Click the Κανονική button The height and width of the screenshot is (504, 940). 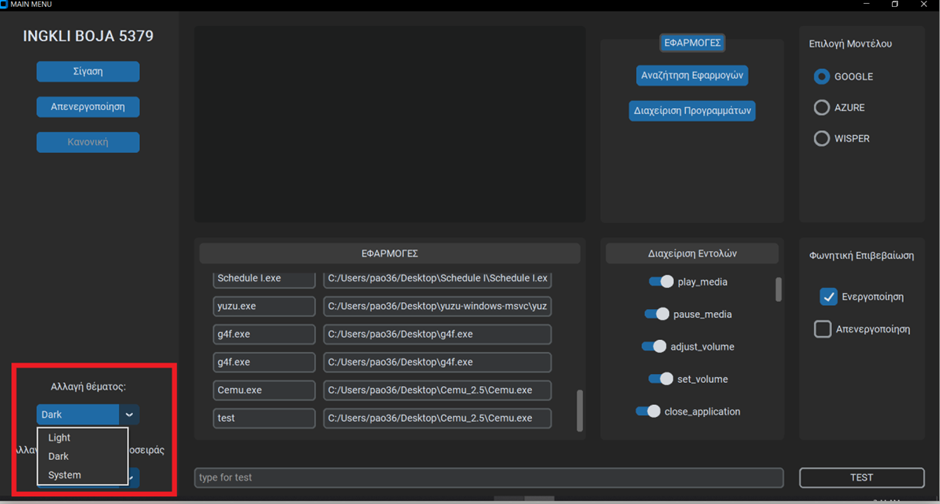[x=88, y=142]
